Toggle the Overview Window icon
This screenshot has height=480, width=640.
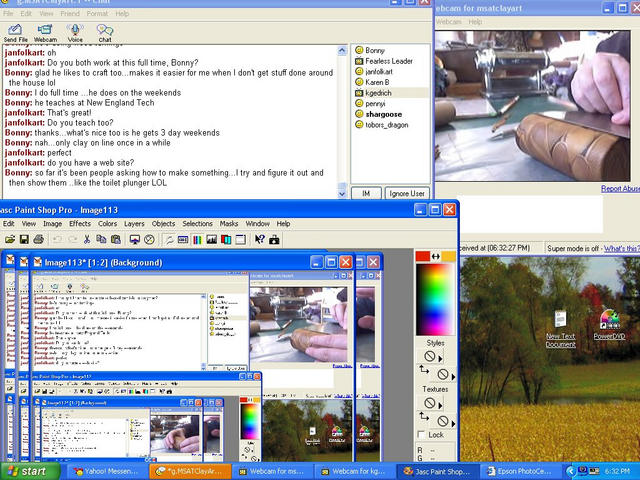pos(240,239)
